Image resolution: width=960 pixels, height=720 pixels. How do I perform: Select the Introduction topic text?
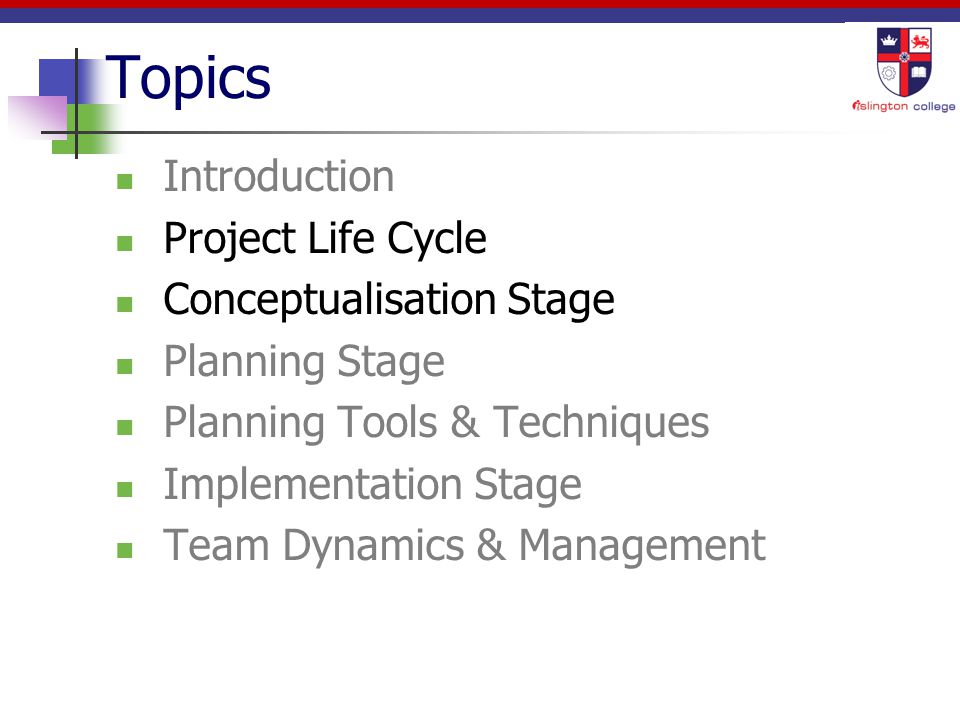279,176
